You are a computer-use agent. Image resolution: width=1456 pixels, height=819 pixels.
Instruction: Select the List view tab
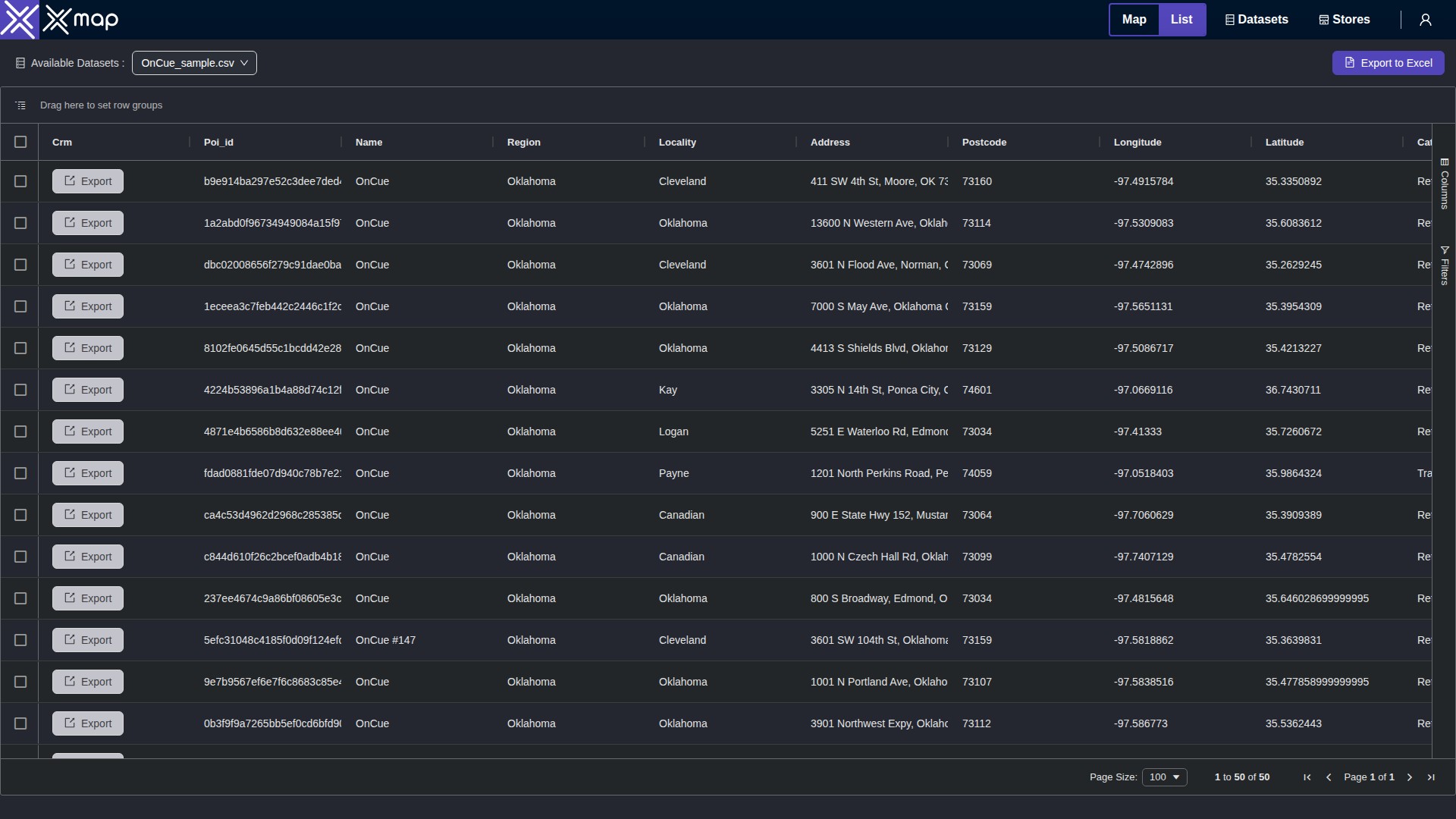1182,19
